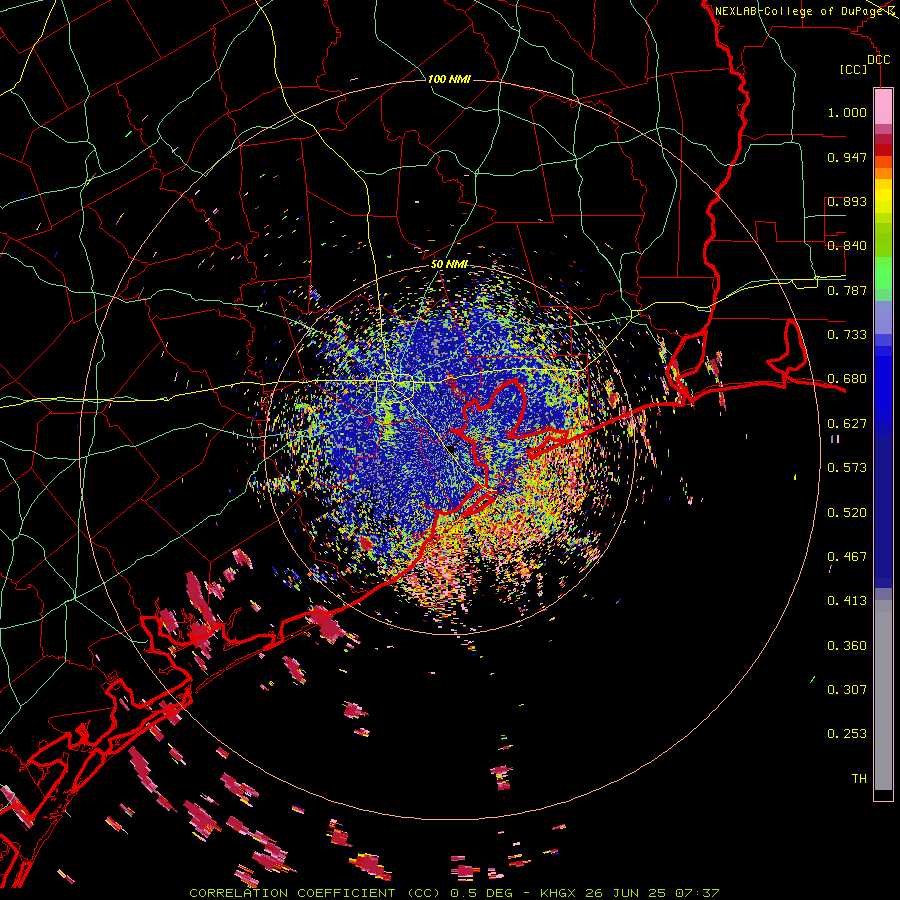900x900 pixels.
Task: Click the 100 NMI range ring label
Action: (449, 79)
